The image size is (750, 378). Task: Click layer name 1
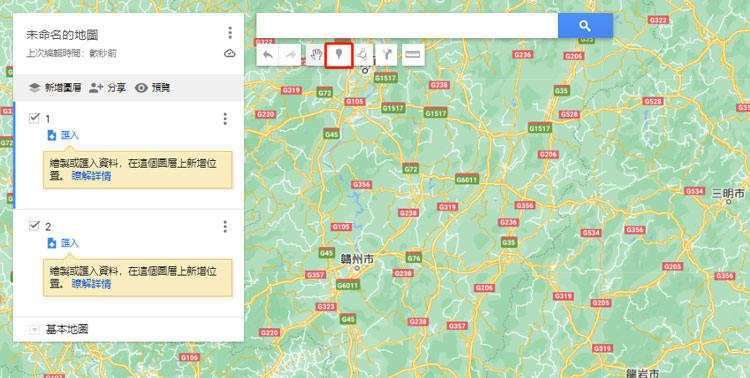(48, 118)
